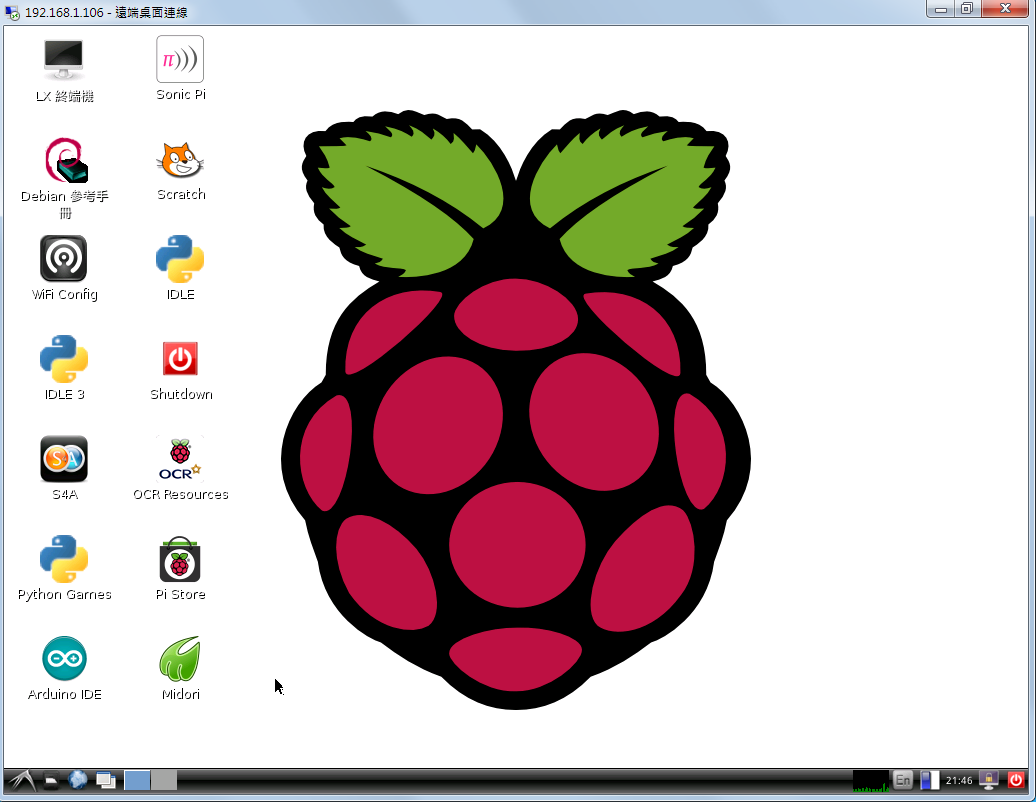The width and height of the screenshot is (1036, 802).
Task: Open Python Games desktop icon
Action: click(64, 560)
